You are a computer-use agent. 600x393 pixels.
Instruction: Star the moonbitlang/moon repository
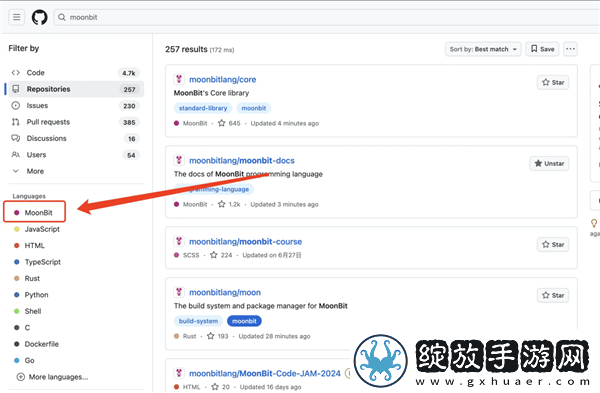[553, 295]
